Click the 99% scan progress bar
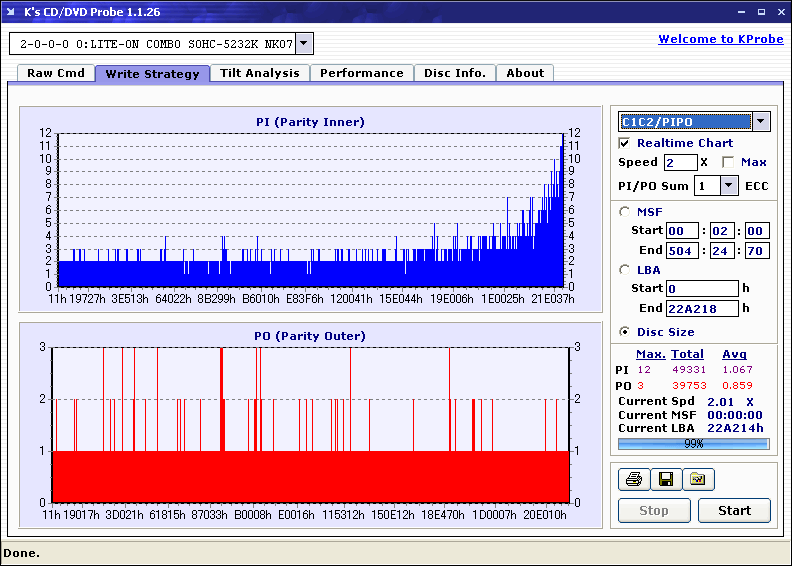The height and width of the screenshot is (566, 792). pos(693,443)
